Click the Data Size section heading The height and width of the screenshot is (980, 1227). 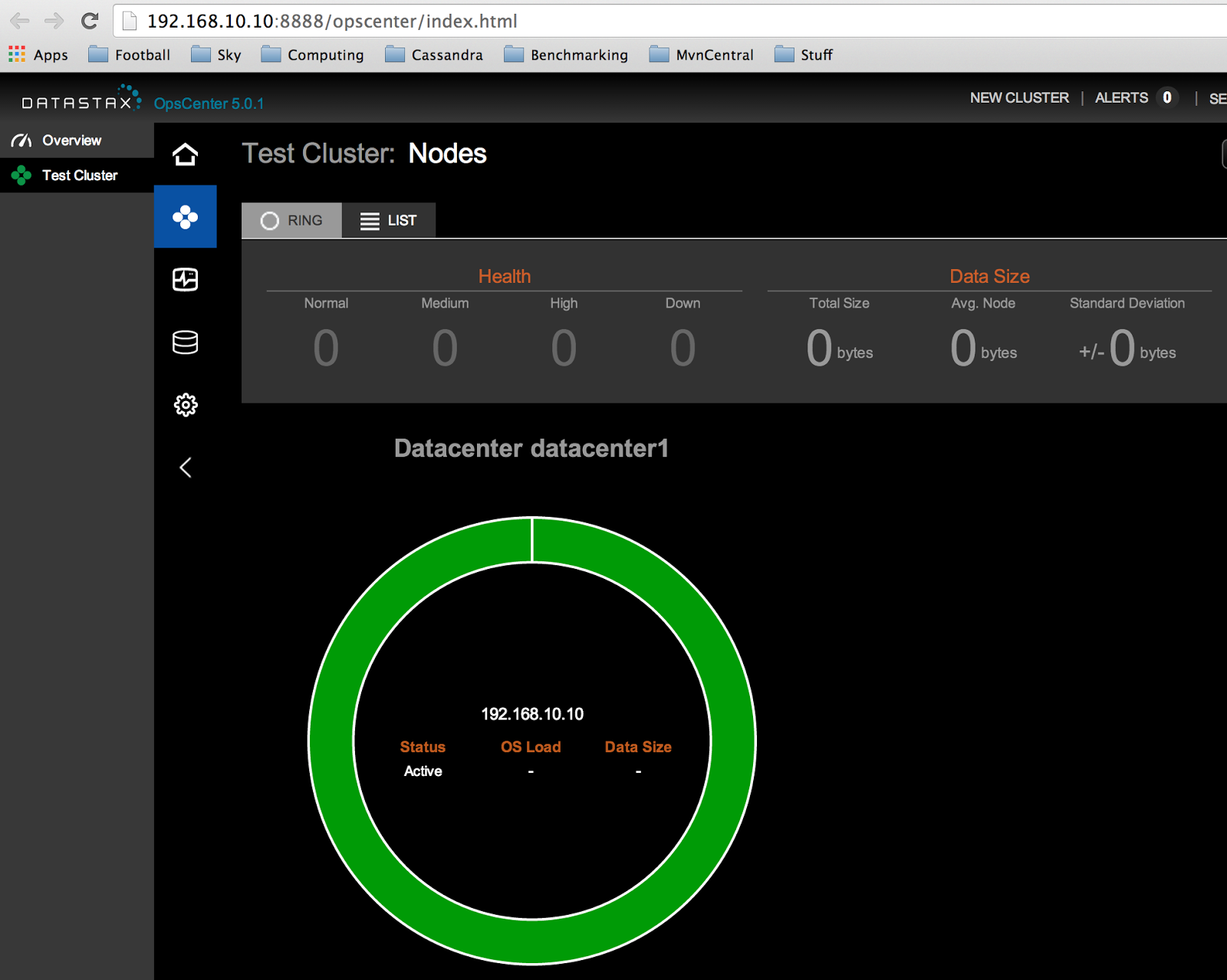coord(989,276)
